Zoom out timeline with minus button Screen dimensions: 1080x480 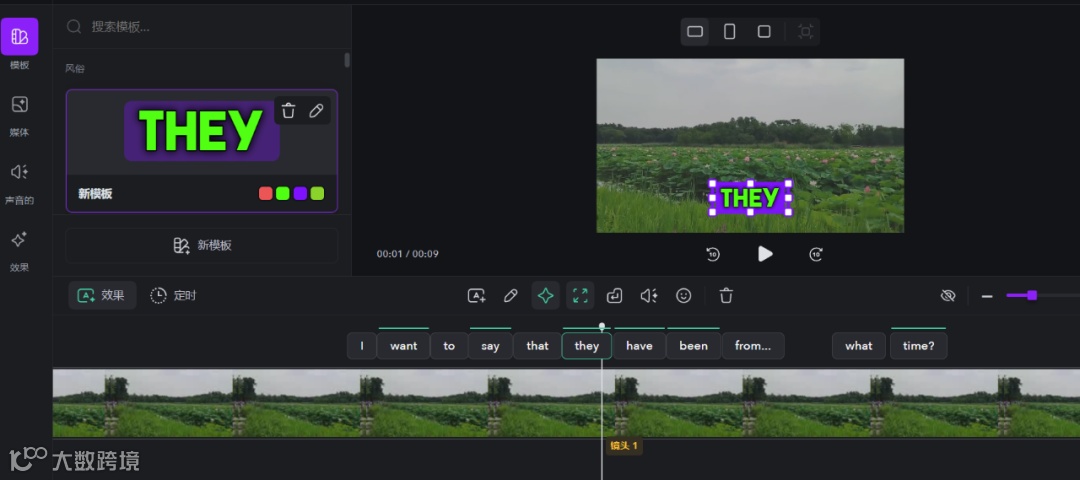(x=987, y=296)
